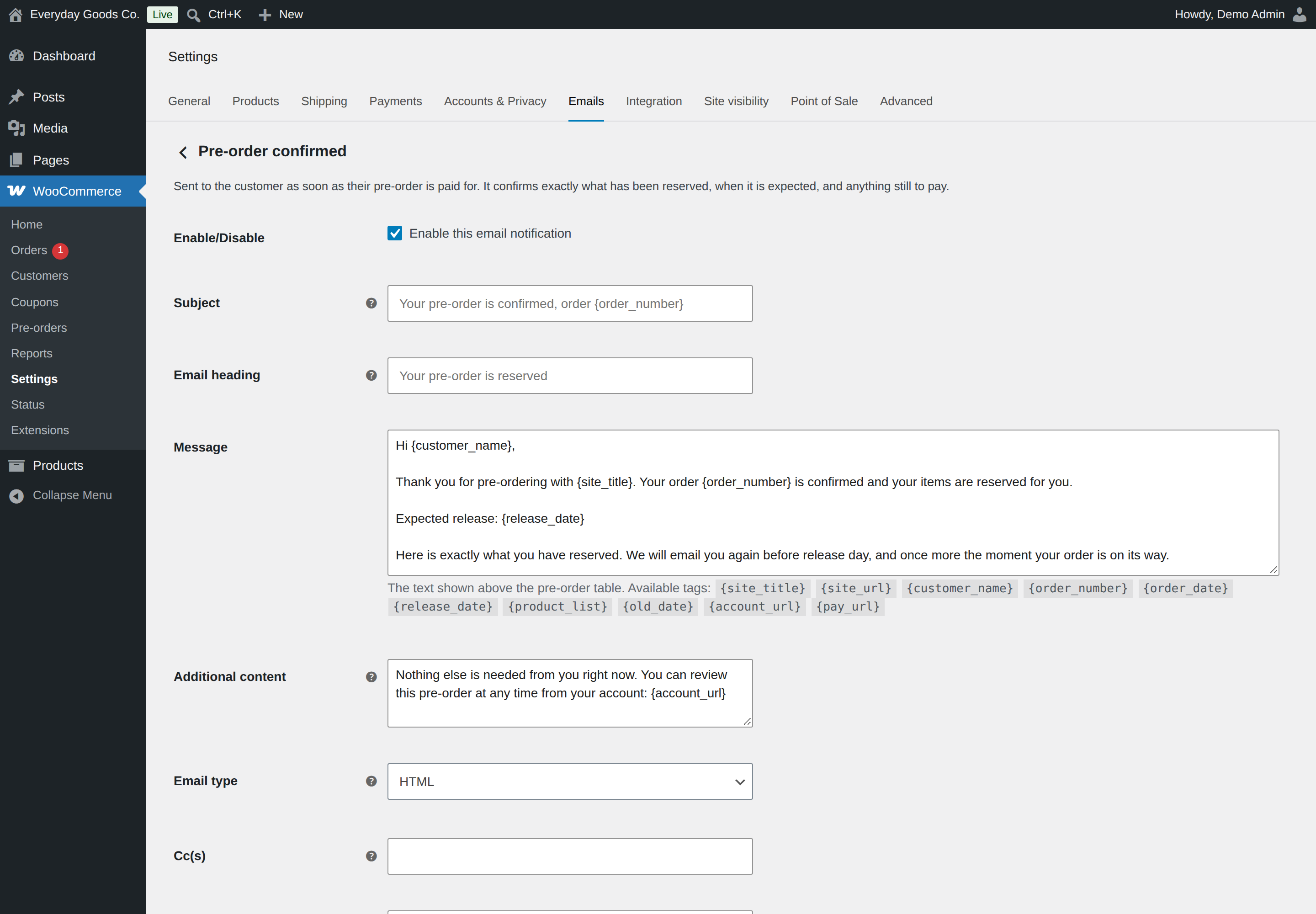Open the Site visibility tab
Viewport: 1316px width, 914px height.
(737, 101)
